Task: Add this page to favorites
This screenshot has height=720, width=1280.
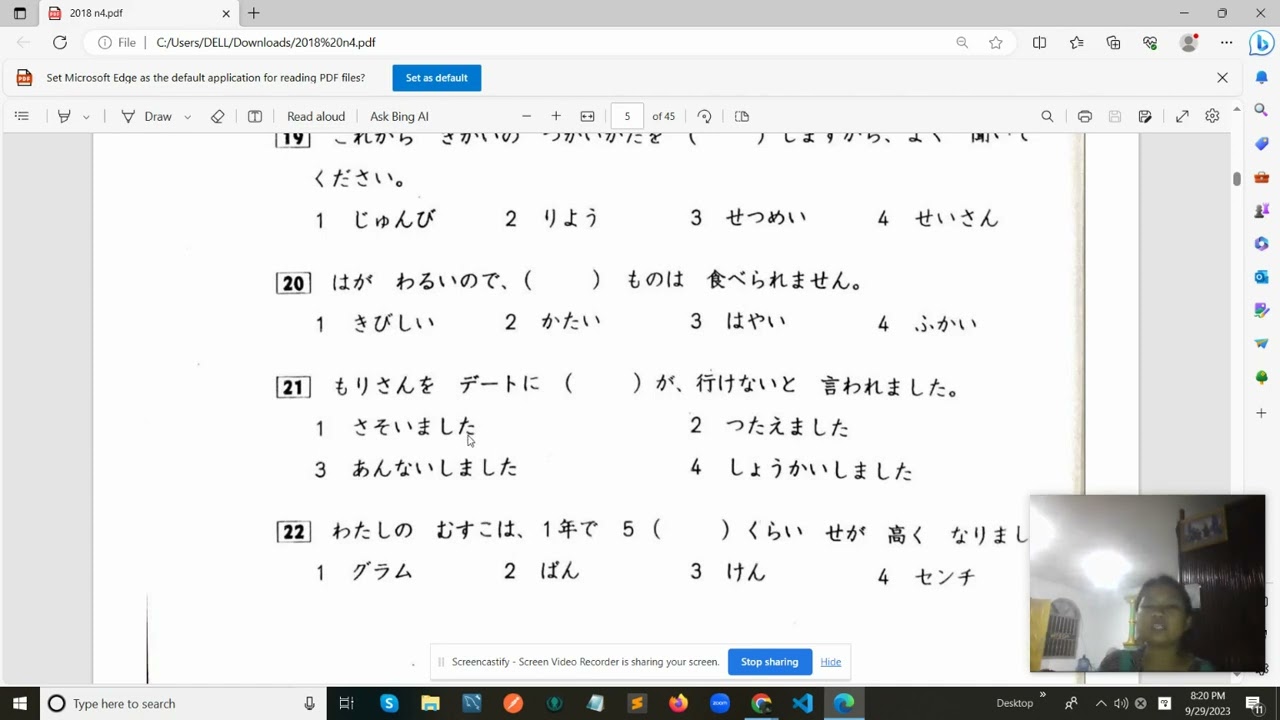Action: coord(996,43)
